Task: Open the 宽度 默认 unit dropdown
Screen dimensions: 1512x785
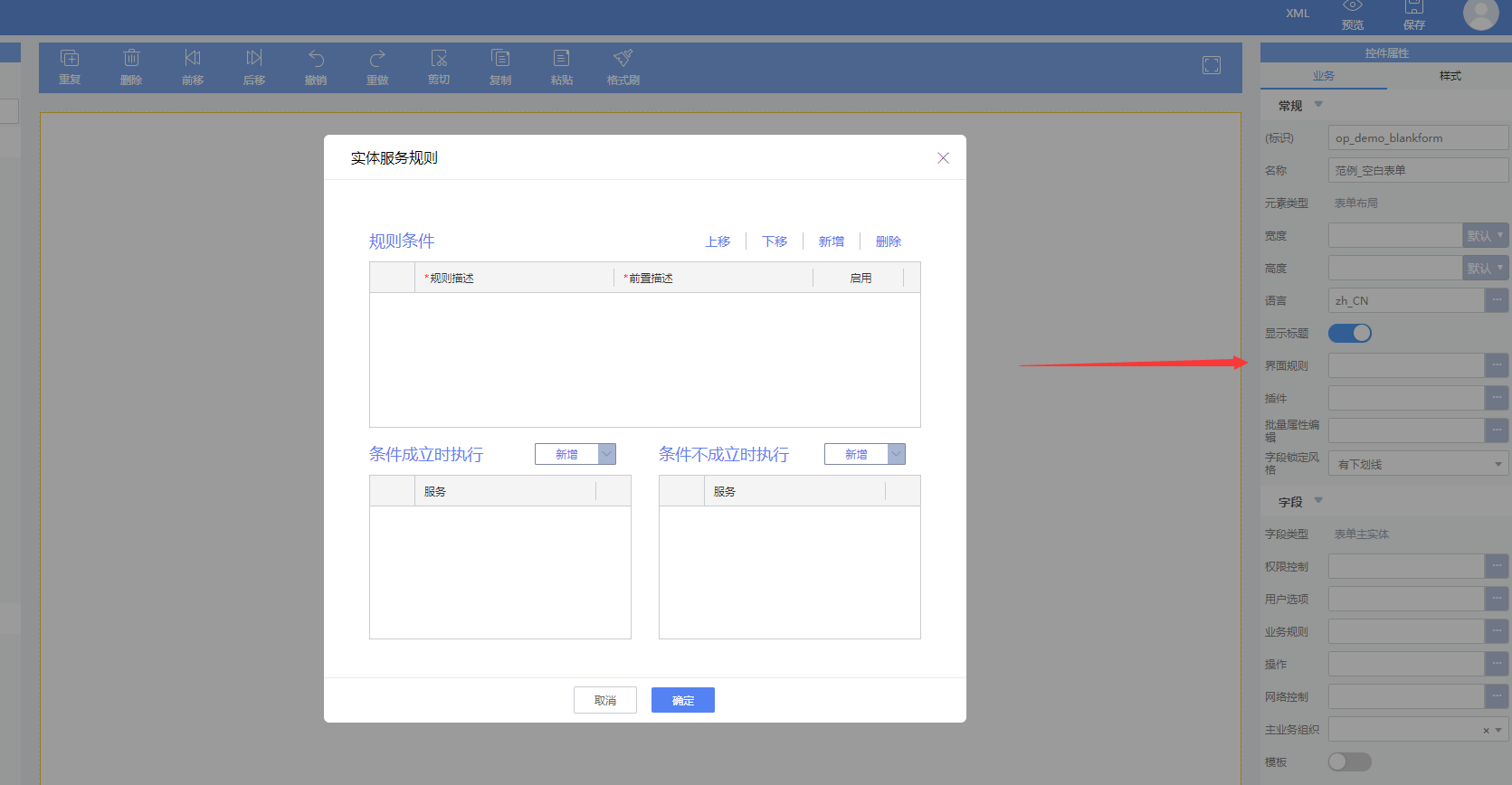Action: (1486, 235)
